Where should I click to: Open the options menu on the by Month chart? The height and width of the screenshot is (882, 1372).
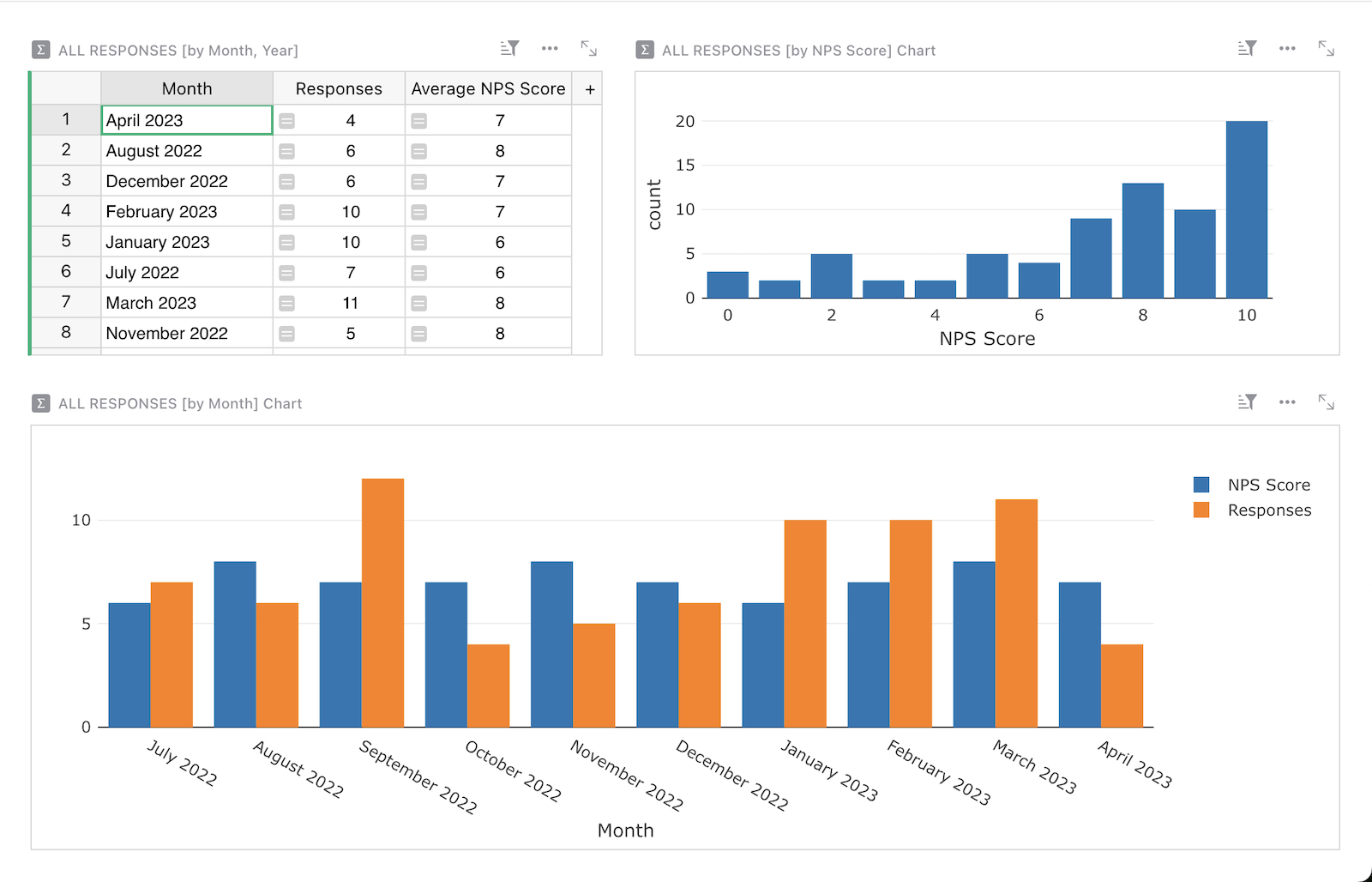[1287, 402]
